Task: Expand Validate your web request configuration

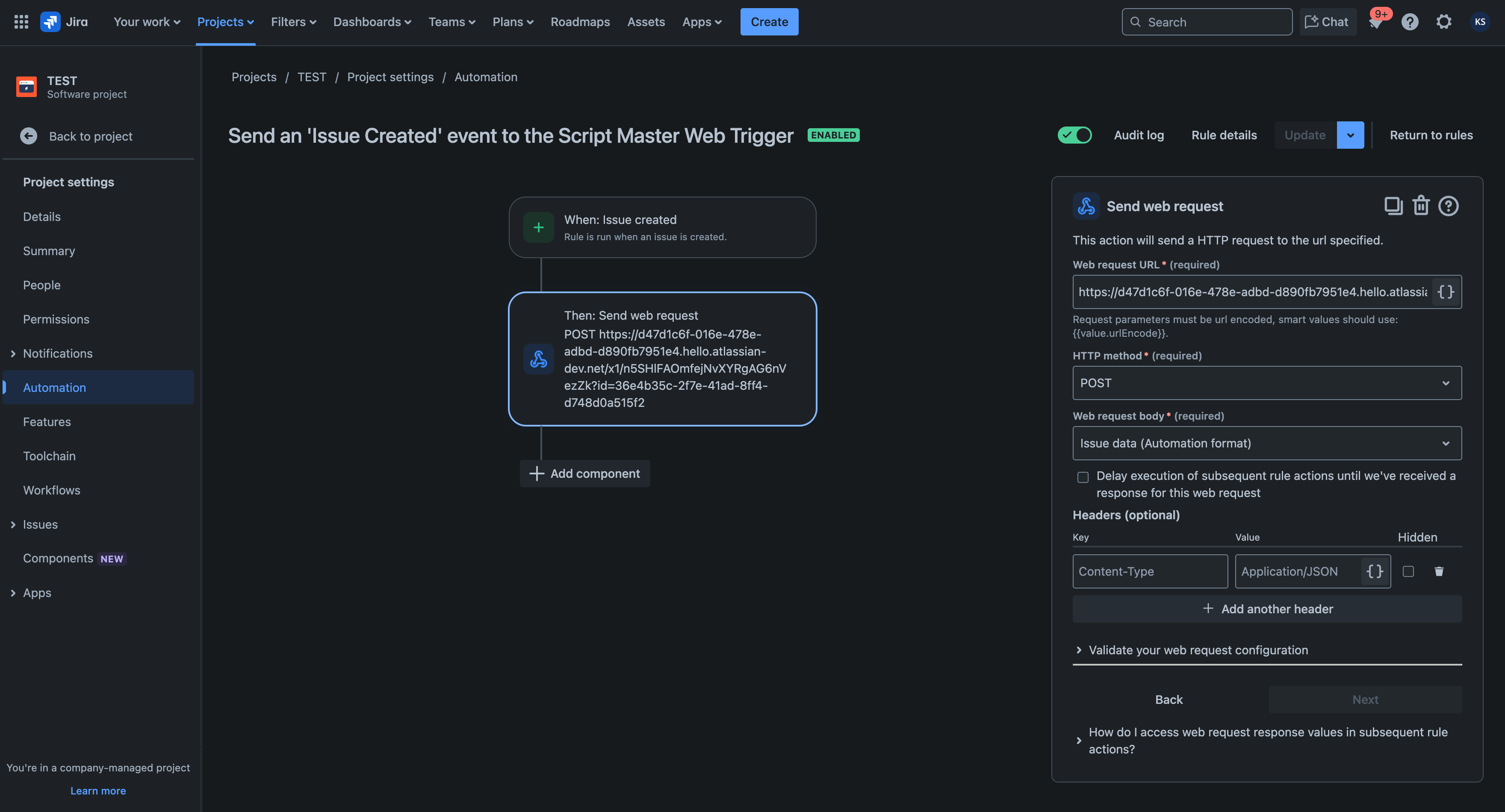Action: tap(1197, 650)
